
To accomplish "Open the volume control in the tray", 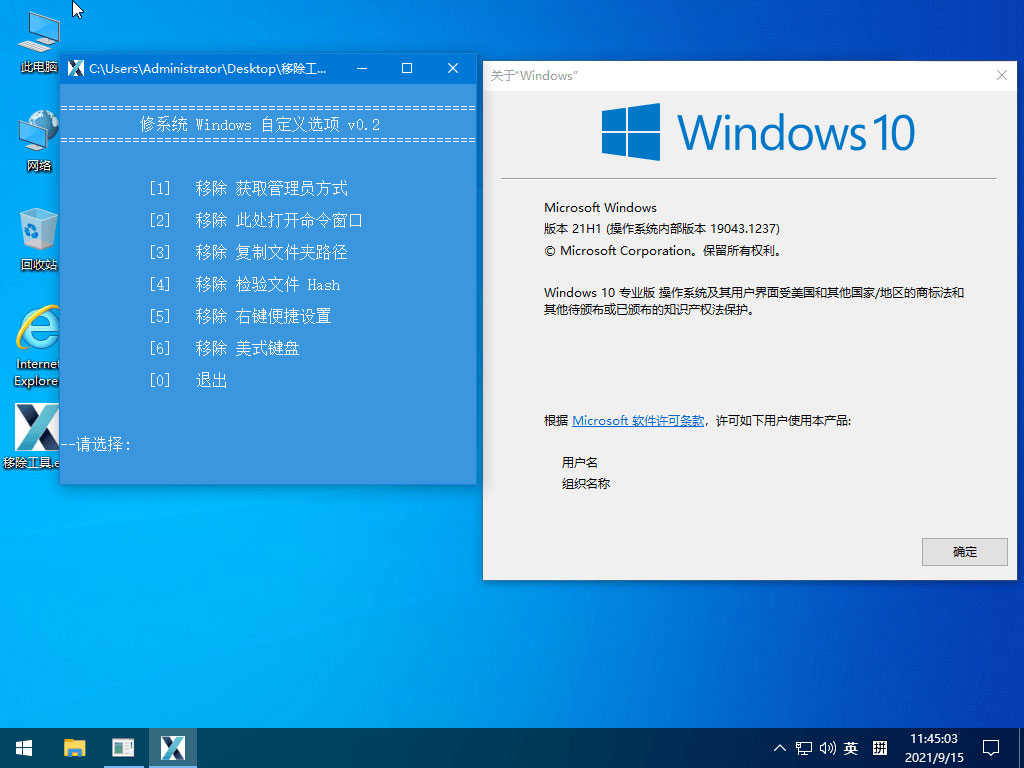I will 826,747.
